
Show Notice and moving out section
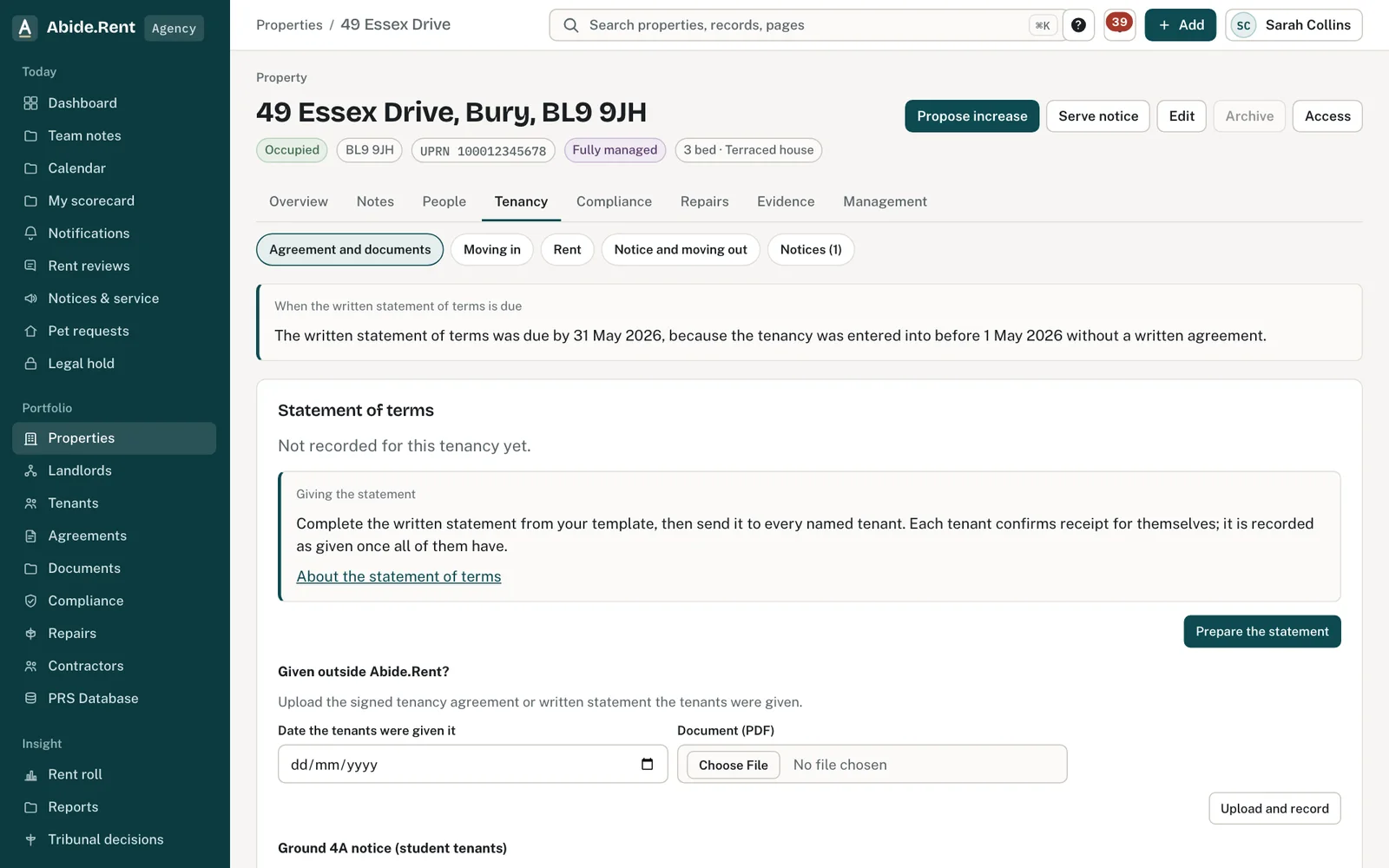681,250
